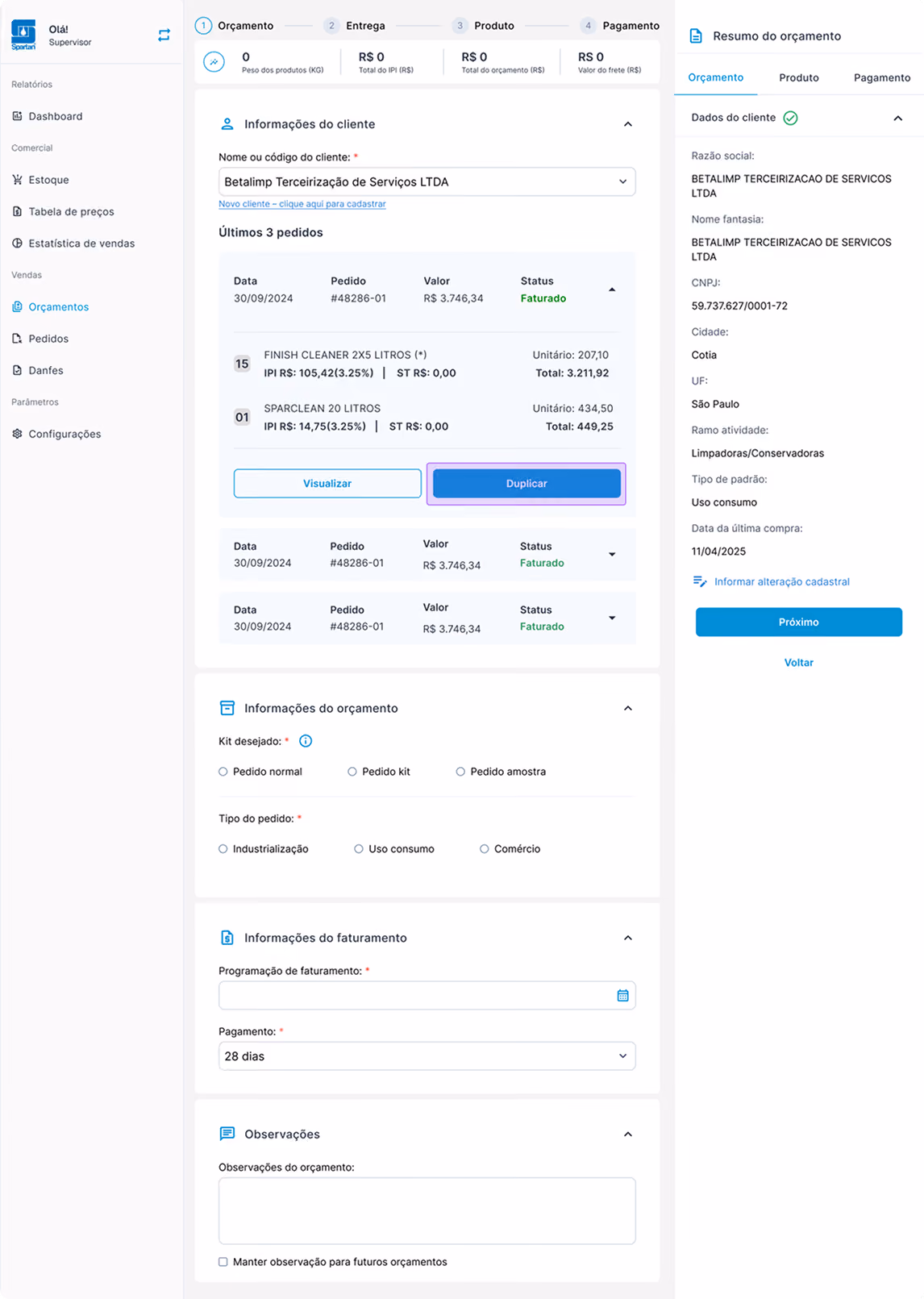Screen dimensions: 924x1299
Task: Switch to the Pagamento summary tab
Action: (x=882, y=78)
